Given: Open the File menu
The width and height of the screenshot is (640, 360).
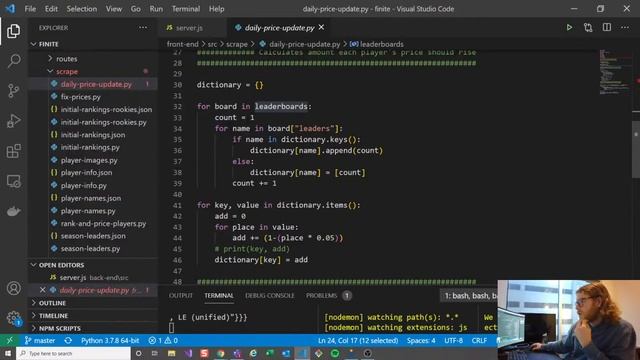Looking at the screenshot, I should click(30, 9).
